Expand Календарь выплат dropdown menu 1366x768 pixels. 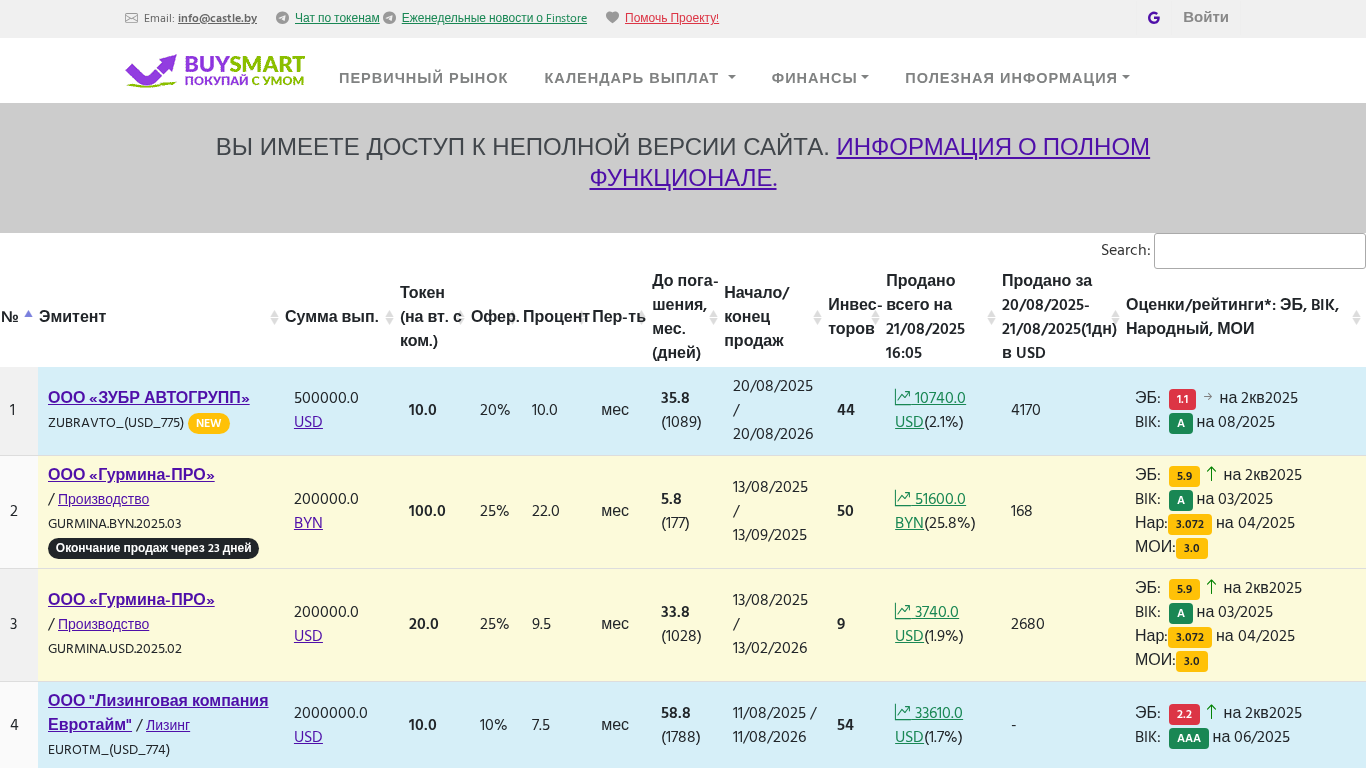click(640, 78)
